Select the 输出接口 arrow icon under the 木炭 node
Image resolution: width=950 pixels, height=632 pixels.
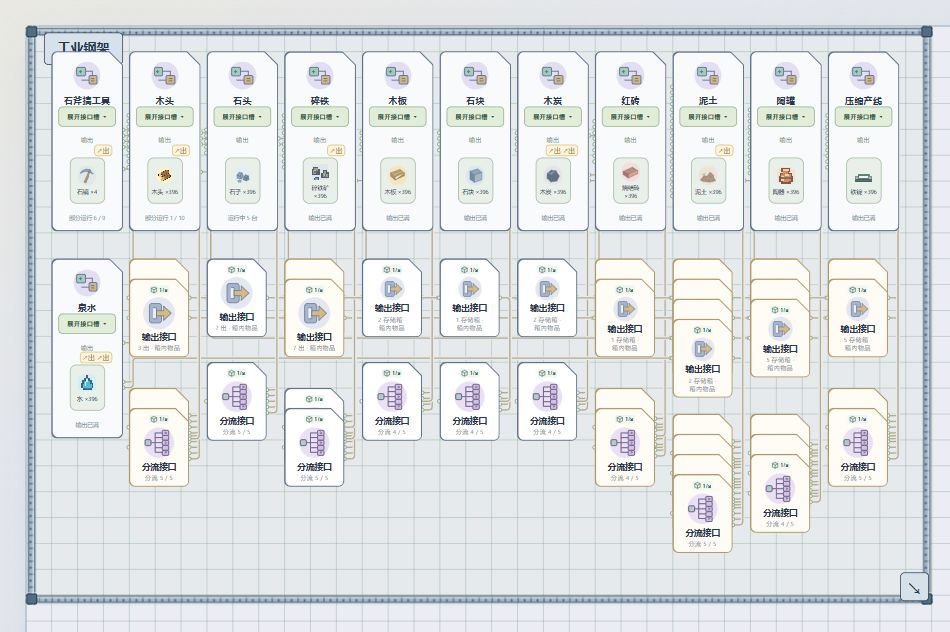(547, 290)
